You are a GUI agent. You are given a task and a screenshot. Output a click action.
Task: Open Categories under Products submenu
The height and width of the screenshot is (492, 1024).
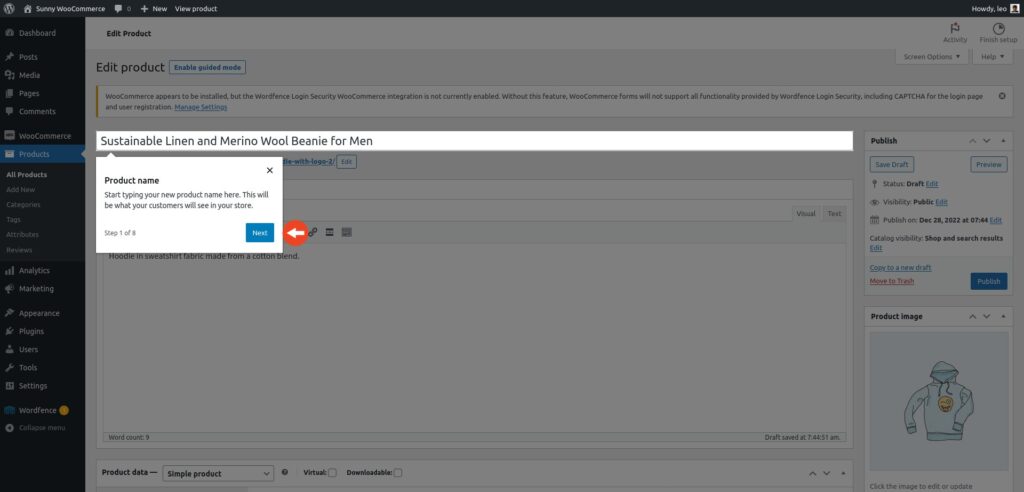coord(24,205)
